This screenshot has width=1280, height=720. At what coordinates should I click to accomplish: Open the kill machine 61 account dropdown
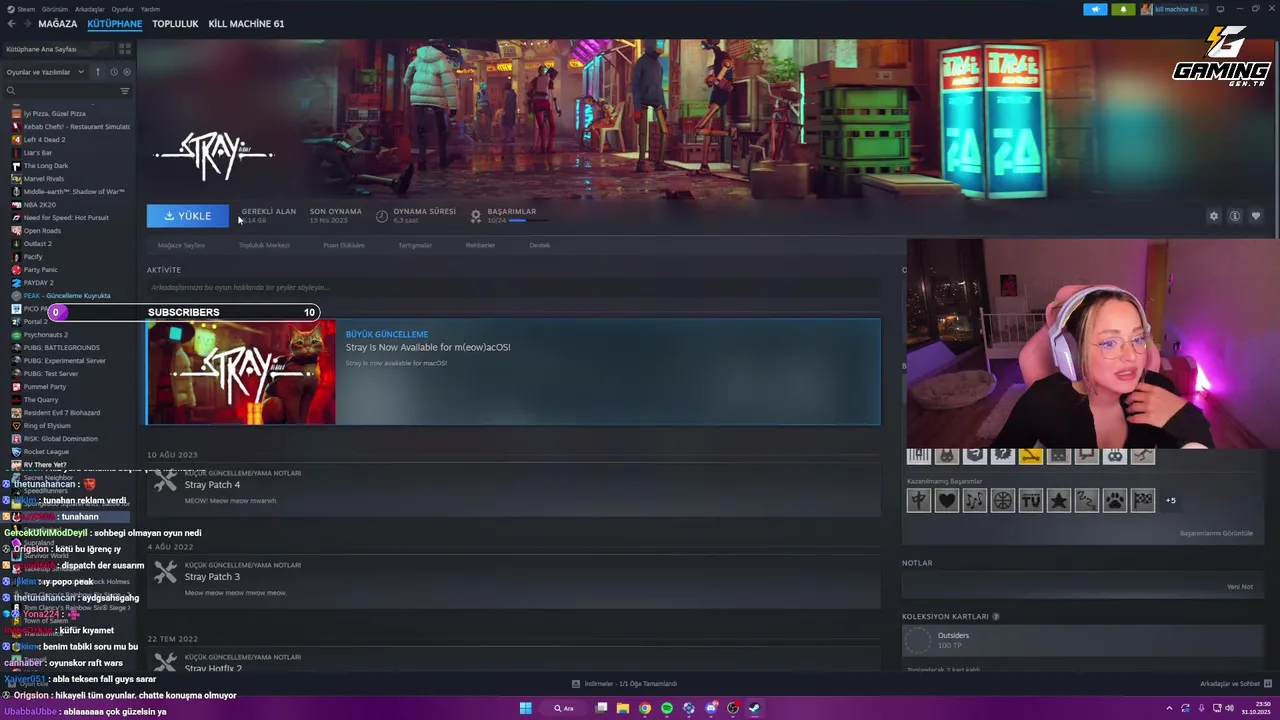tap(1173, 9)
